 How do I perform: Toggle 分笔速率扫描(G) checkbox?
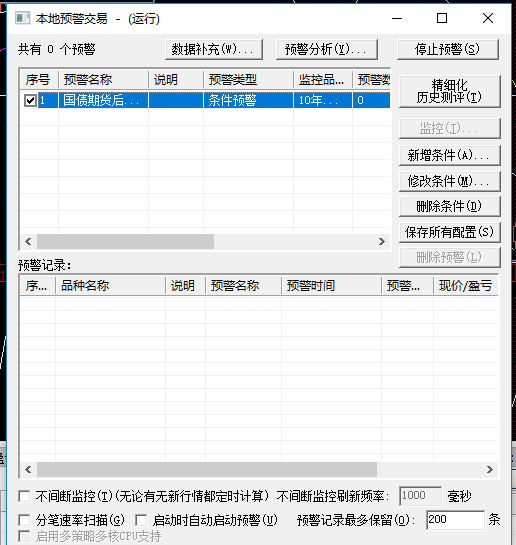pyautogui.click(x=24, y=520)
